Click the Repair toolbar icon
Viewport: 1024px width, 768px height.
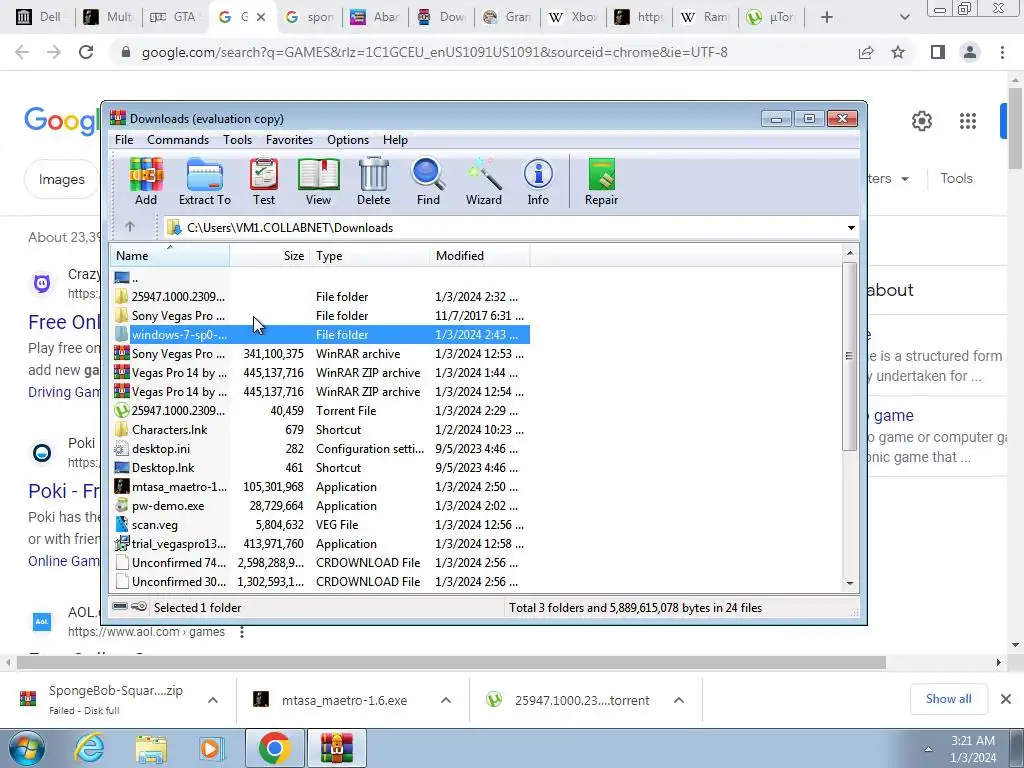pos(601,182)
